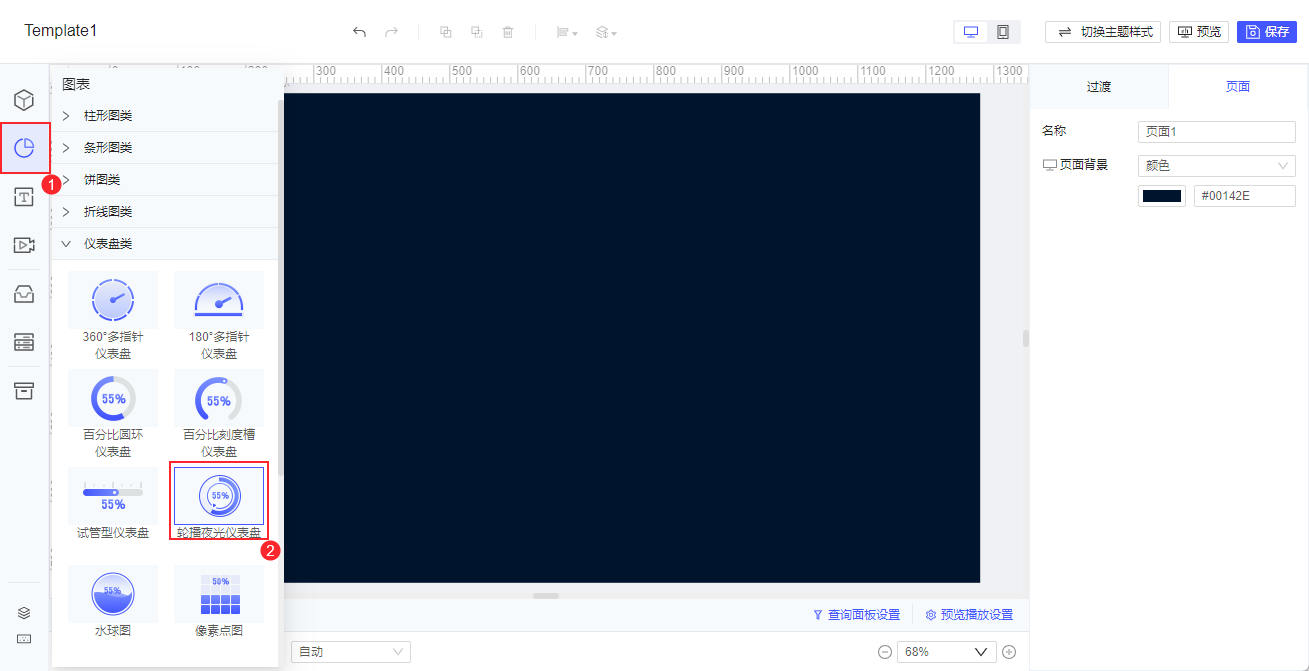
Task: Expand the 折线图类 category
Action: (165, 212)
